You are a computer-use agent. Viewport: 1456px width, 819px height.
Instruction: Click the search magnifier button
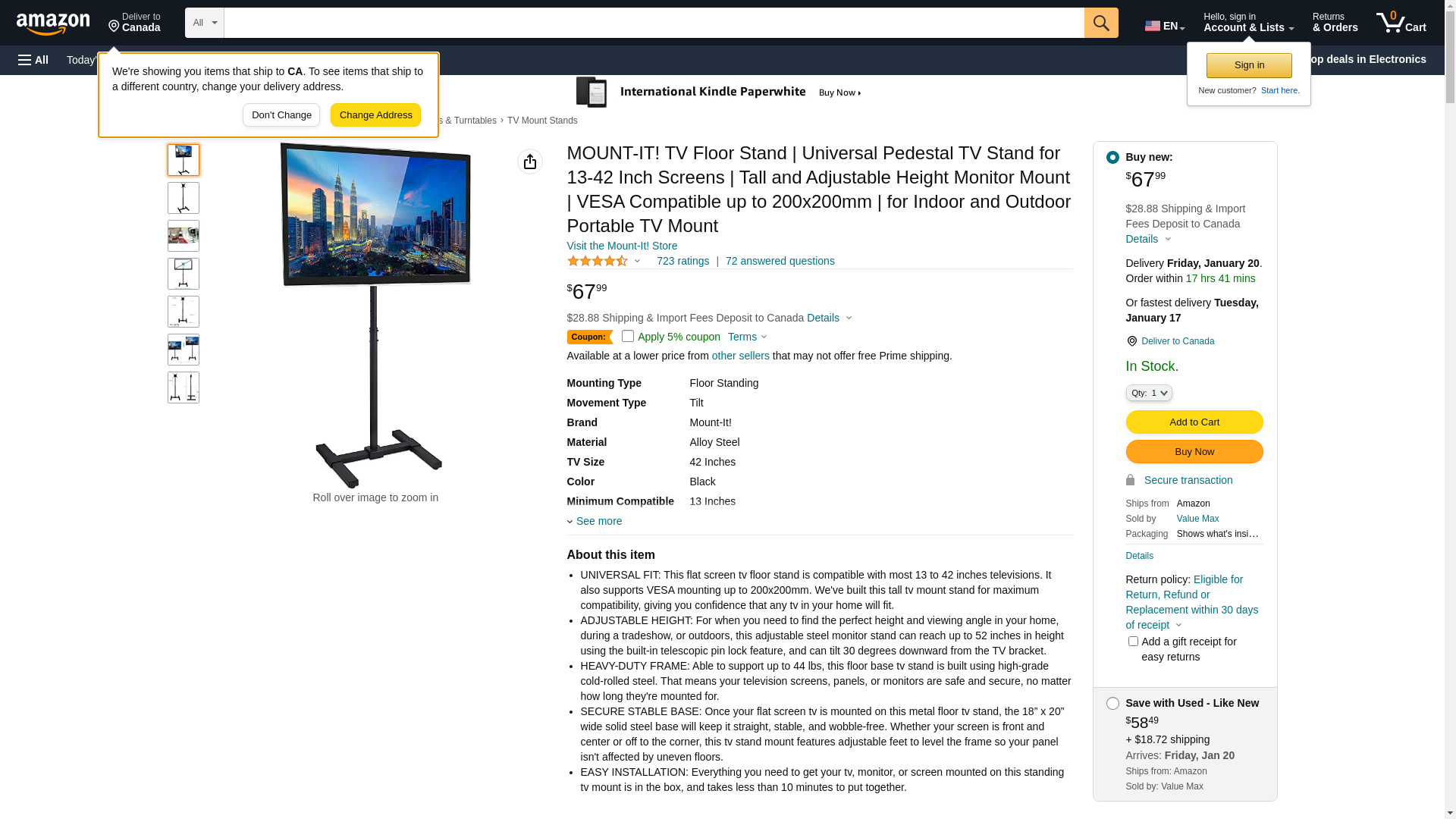tap(1101, 23)
